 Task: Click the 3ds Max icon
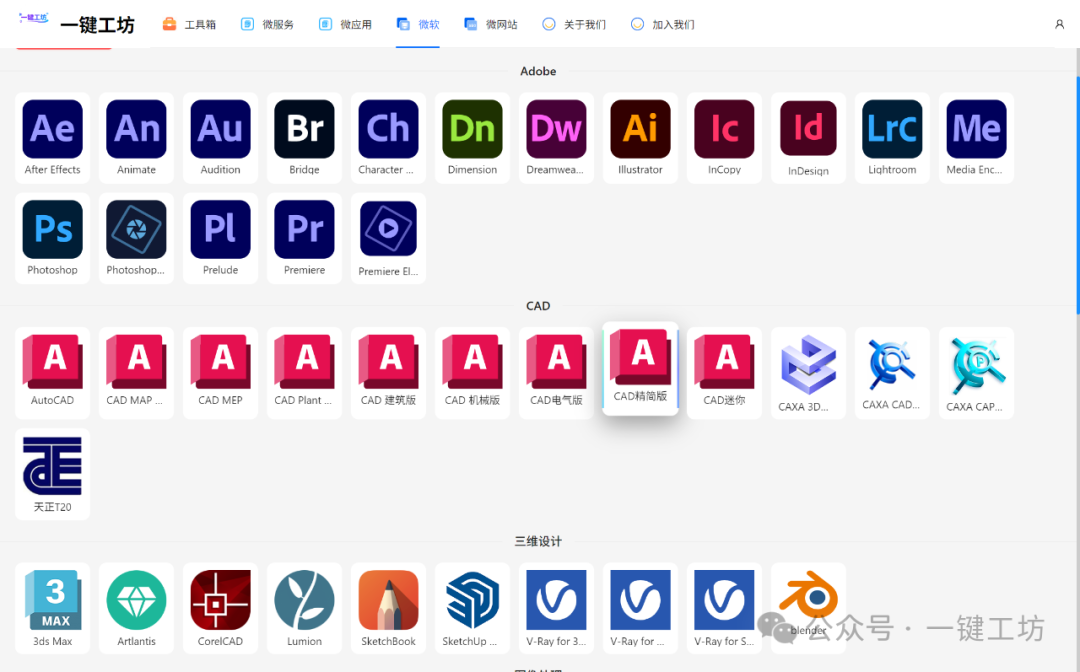(52, 608)
